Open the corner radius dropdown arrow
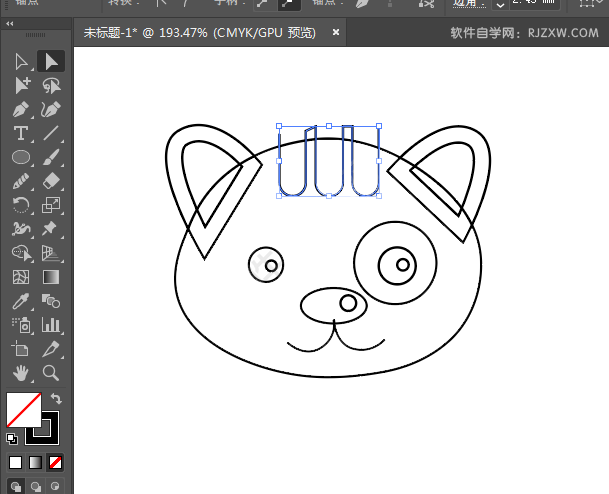 tap(500, 5)
